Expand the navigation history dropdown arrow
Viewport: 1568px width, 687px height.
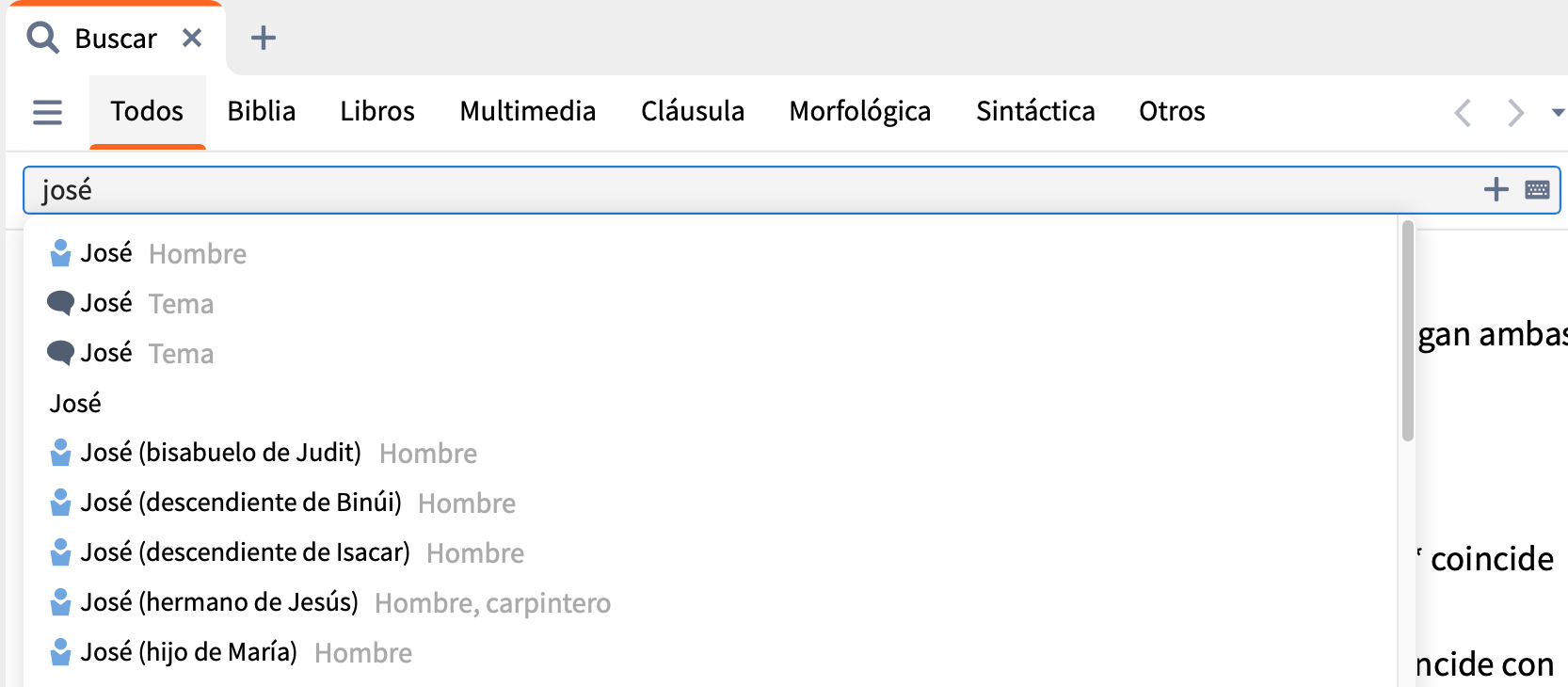pos(1558,113)
